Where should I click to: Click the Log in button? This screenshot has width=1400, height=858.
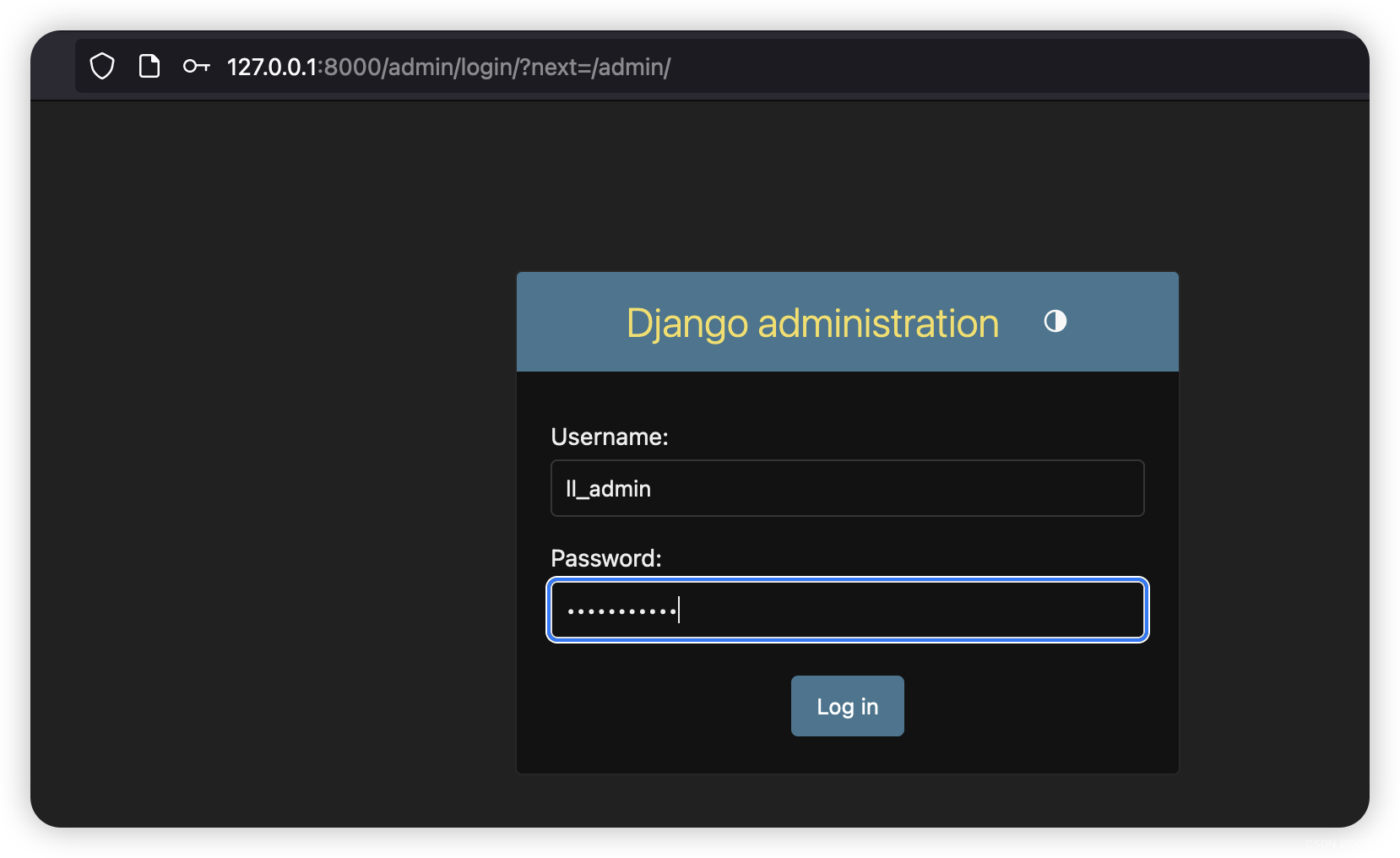tap(848, 706)
